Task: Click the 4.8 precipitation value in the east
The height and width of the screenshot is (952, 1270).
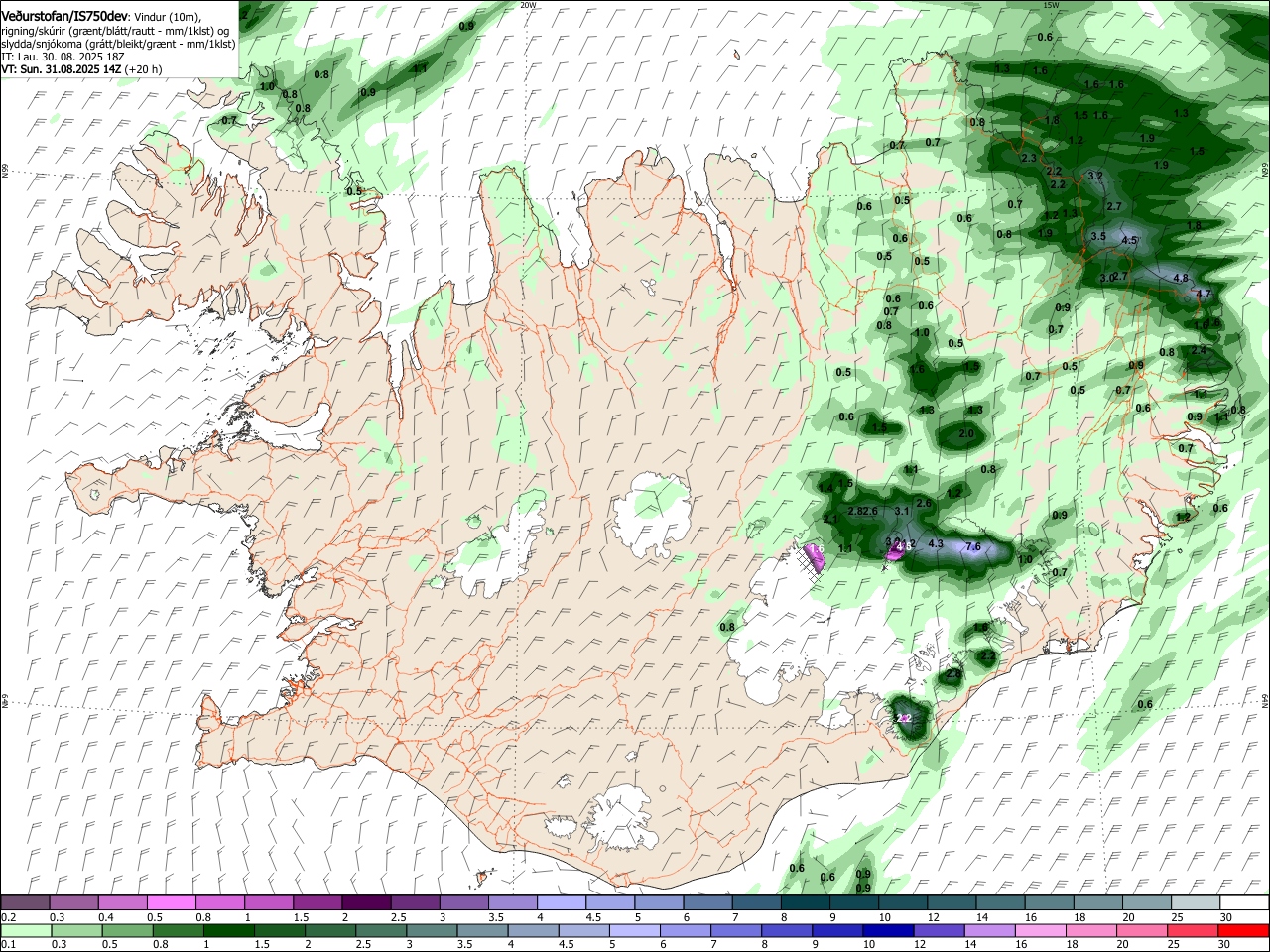Action: 1181,278
